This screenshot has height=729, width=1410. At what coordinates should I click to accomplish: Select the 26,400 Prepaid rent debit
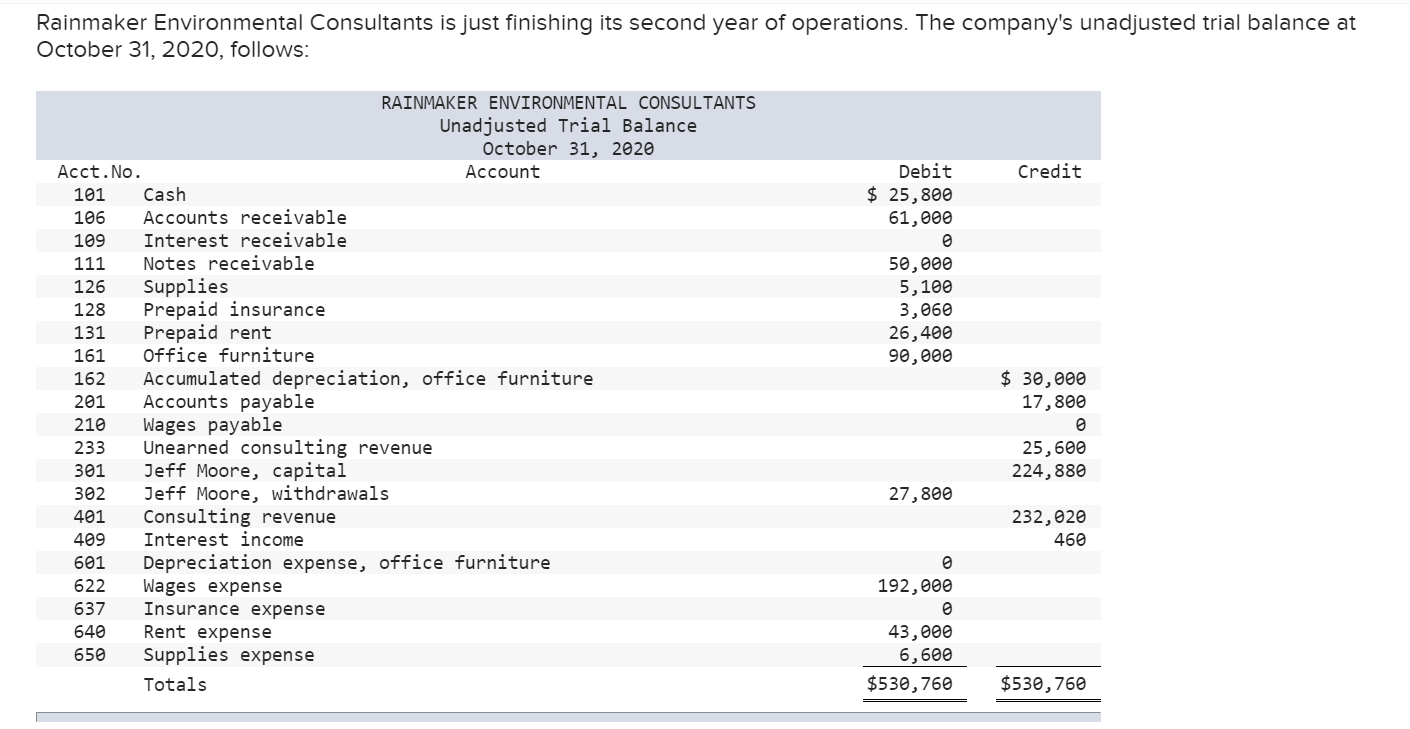(920, 332)
